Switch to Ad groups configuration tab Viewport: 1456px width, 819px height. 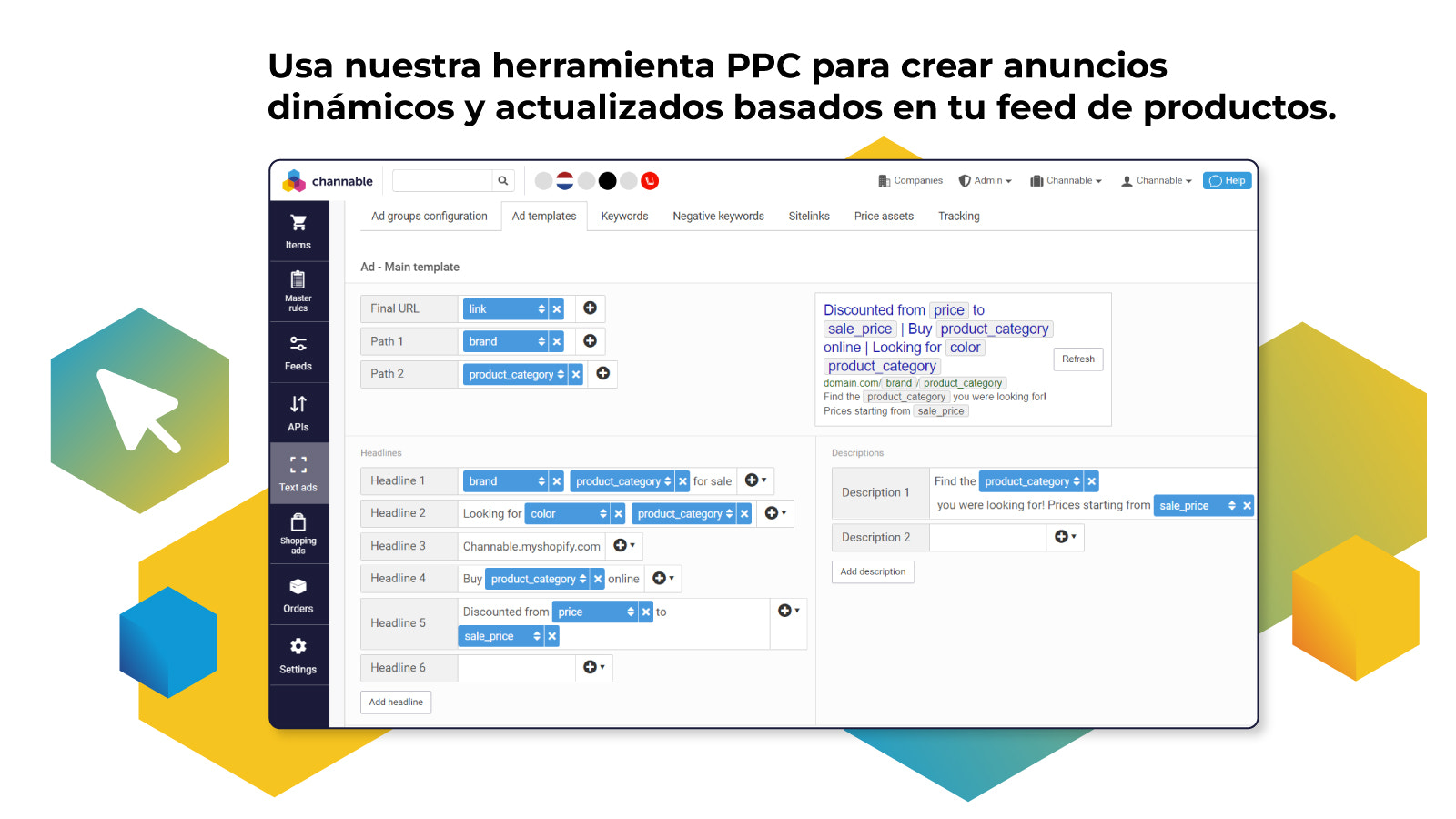point(430,217)
